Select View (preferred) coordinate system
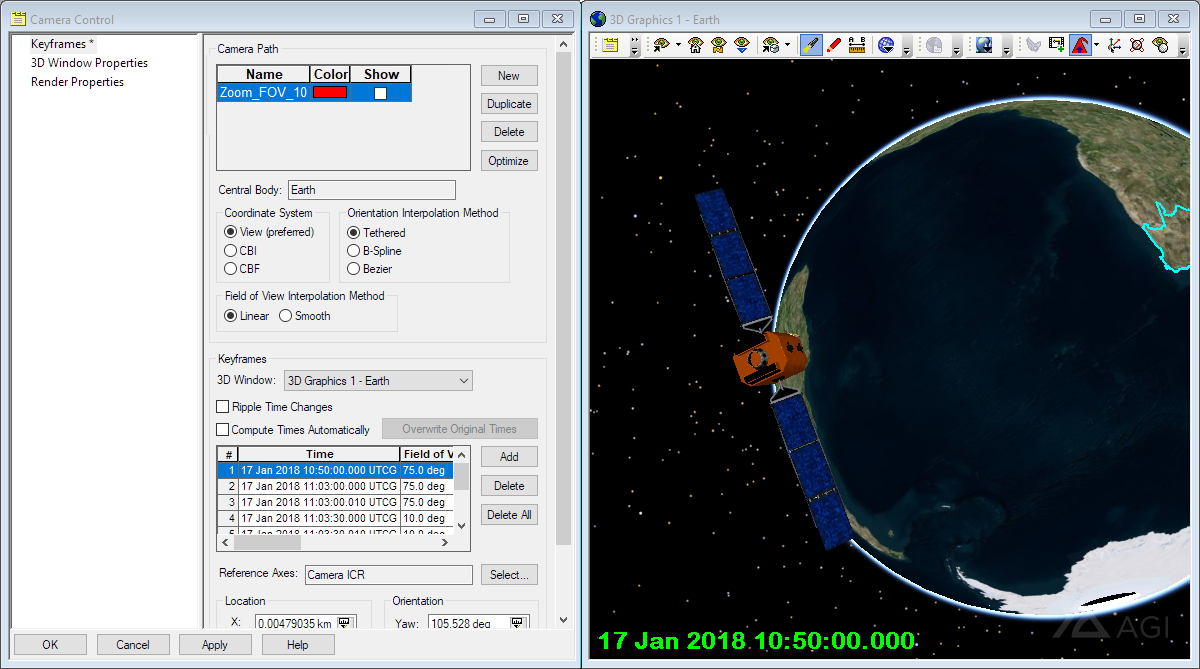 click(231, 232)
